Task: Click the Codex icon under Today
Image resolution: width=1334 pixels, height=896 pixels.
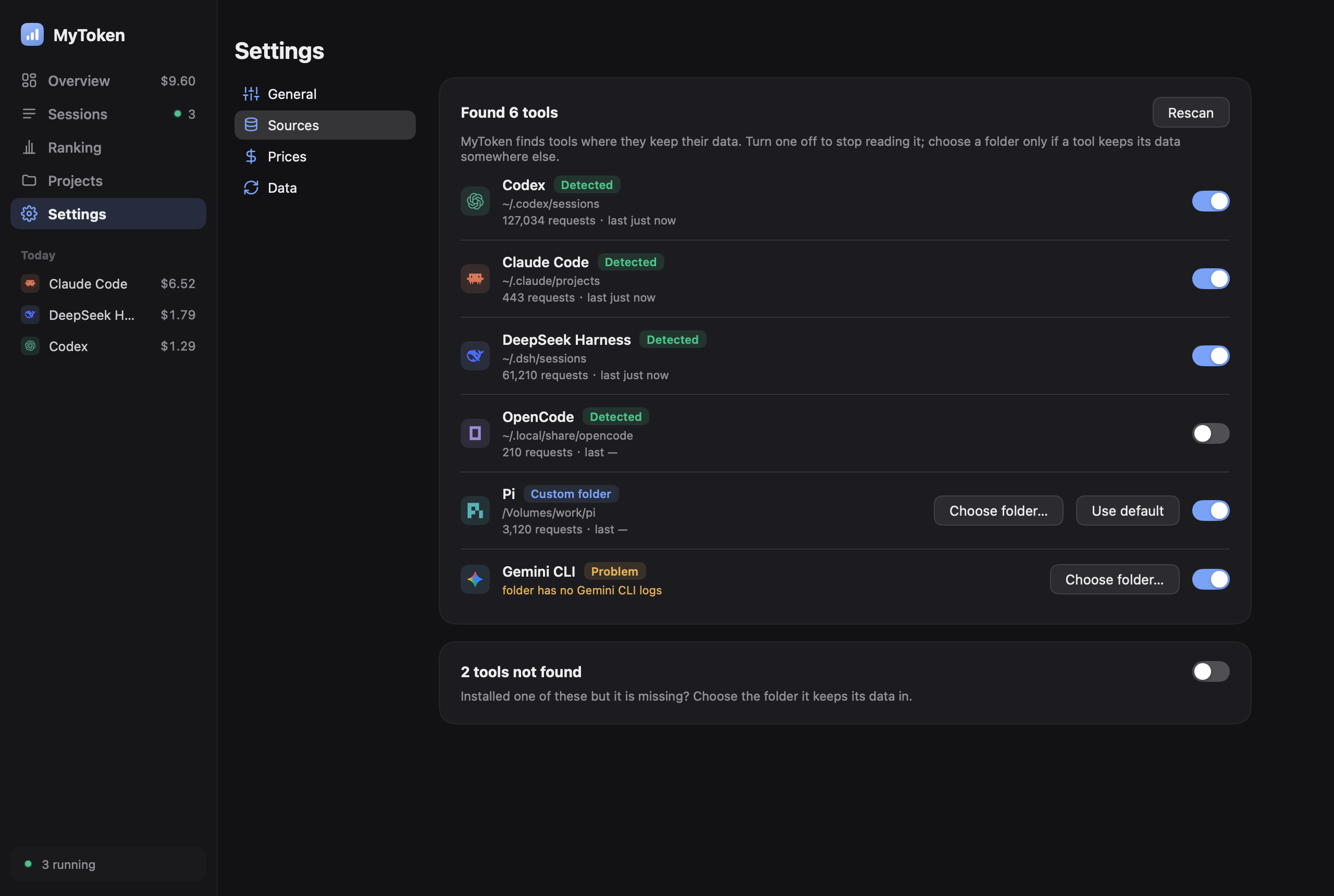Action: tap(30, 346)
